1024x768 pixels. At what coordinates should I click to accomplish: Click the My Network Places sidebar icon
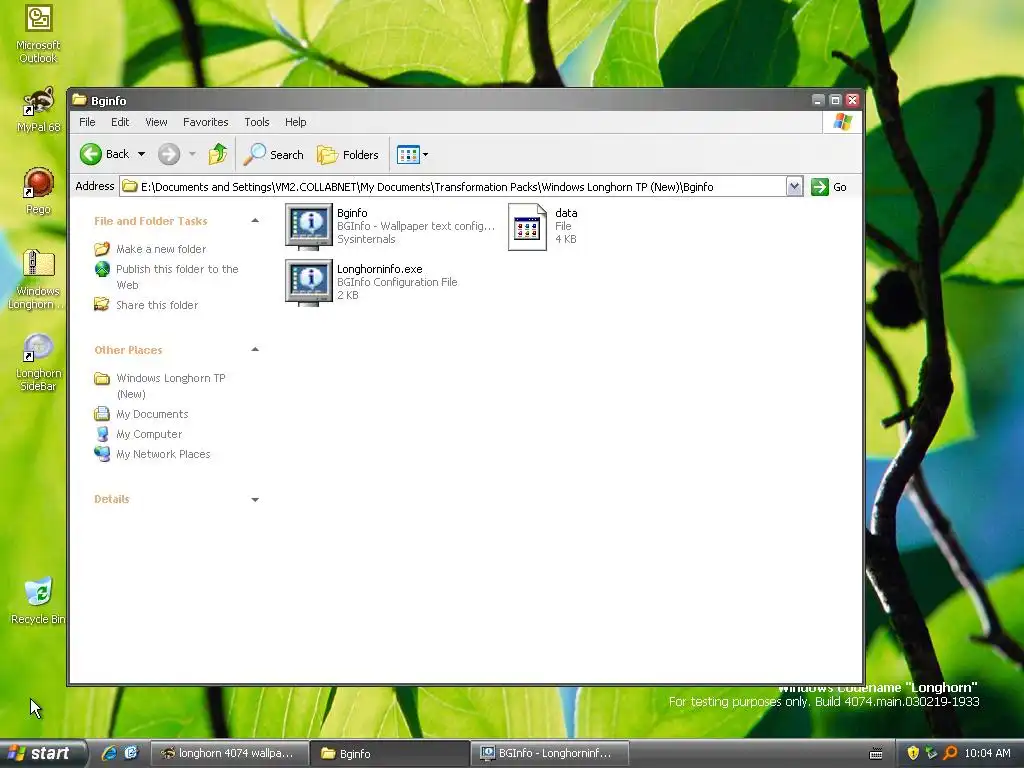tap(102, 453)
